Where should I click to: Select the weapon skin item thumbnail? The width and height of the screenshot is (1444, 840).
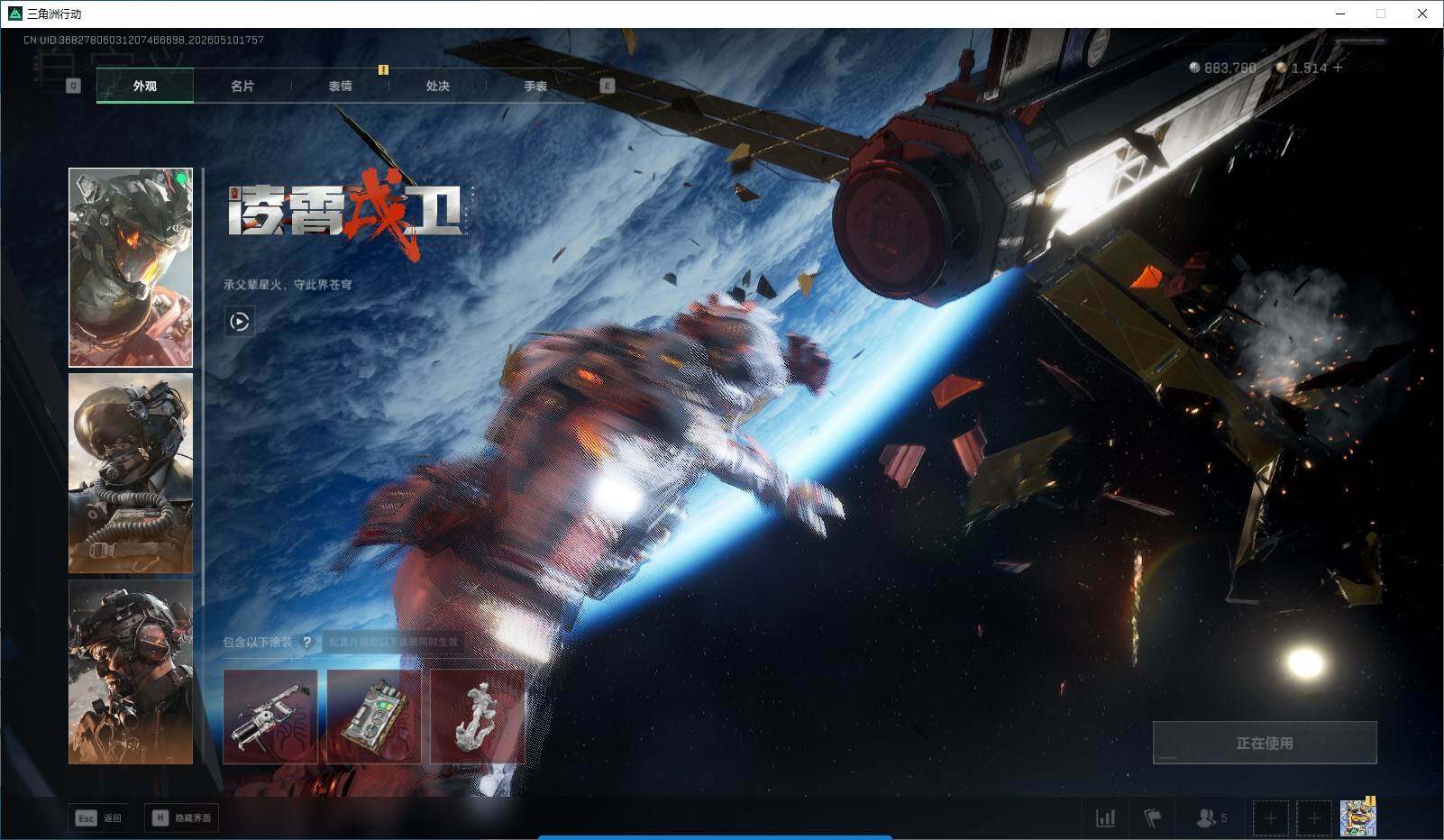270,717
